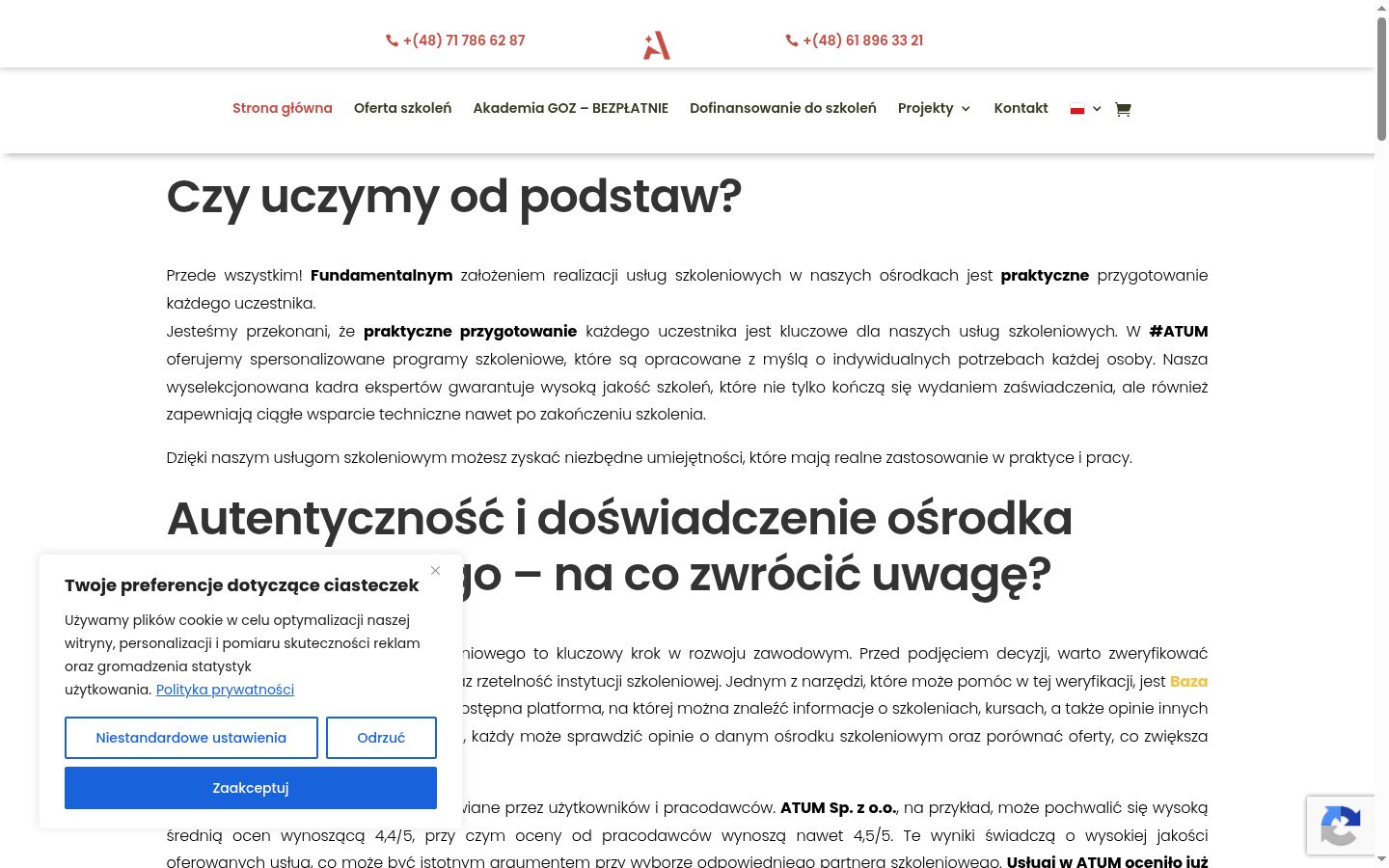Close the cookie preferences popup
This screenshot has height=868, width=1389.
pyautogui.click(x=435, y=571)
